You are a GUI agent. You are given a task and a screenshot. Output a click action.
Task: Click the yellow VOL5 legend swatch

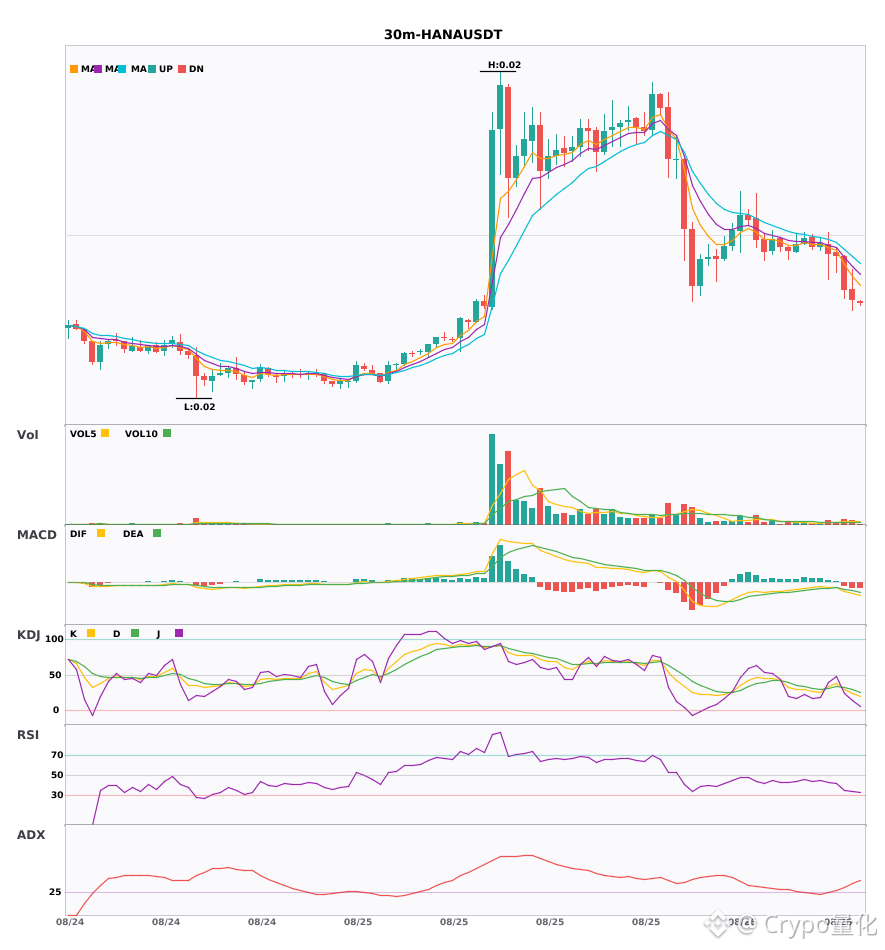[105, 433]
